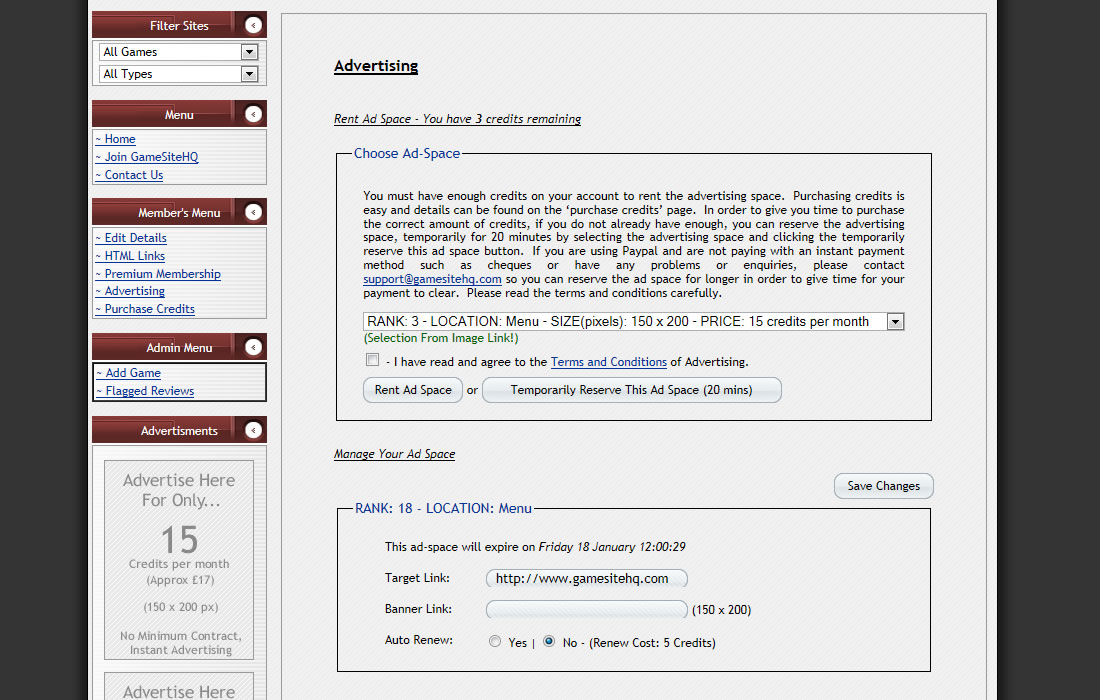The height and width of the screenshot is (700, 1100).
Task: Open Purchase Credits menu item
Action: click(149, 309)
